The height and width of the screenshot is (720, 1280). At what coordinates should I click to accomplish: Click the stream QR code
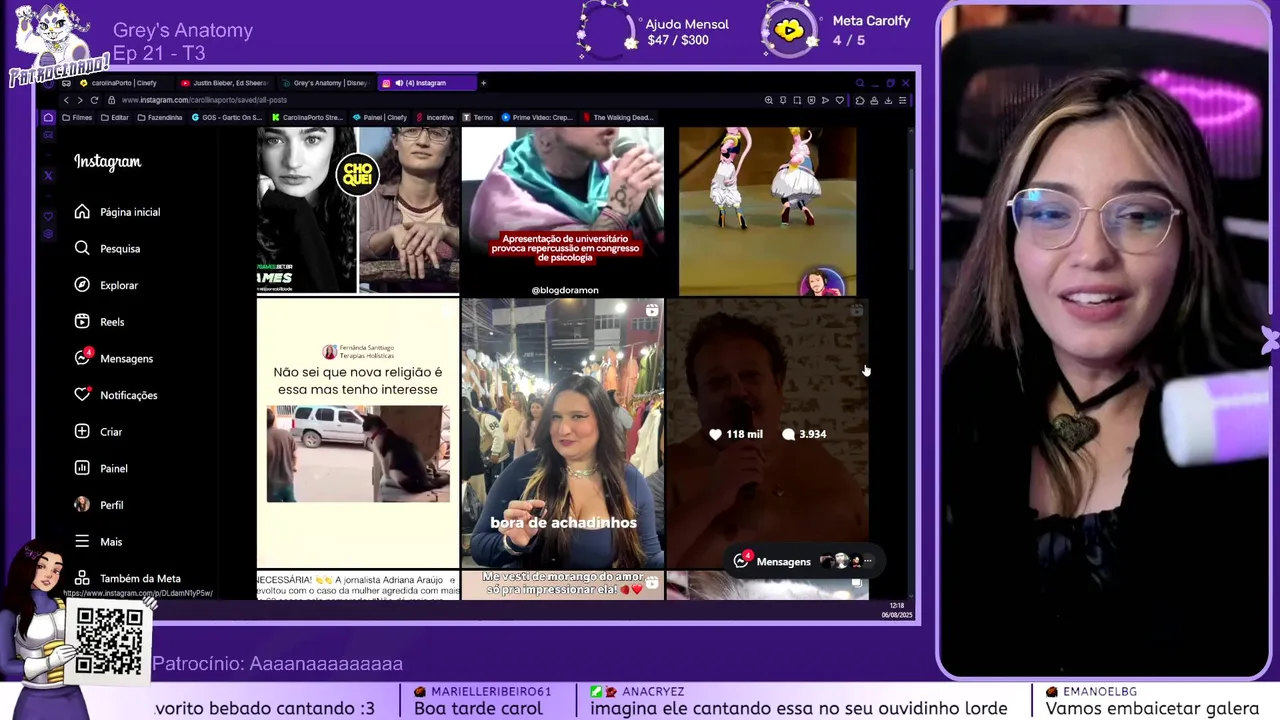(x=109, y=641)
